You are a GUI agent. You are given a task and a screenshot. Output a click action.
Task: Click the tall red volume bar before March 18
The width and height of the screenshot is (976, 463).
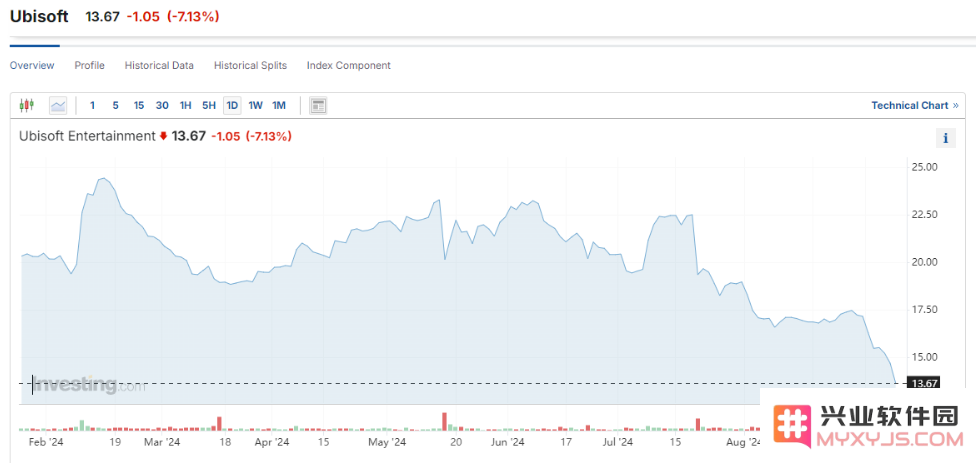[x=219, y=423]
